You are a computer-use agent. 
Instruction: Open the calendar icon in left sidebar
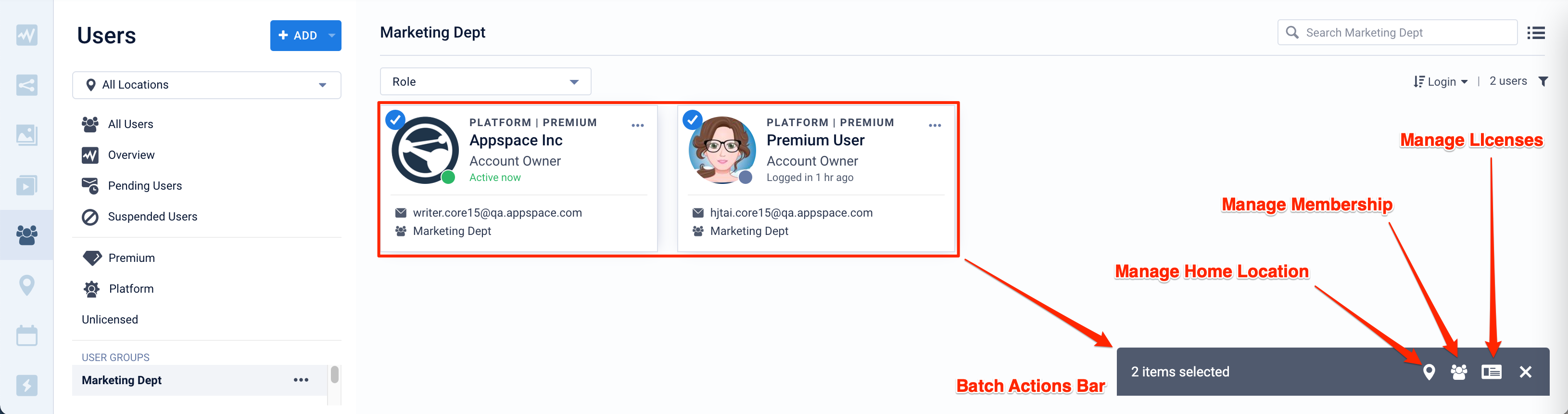point(27,336)
